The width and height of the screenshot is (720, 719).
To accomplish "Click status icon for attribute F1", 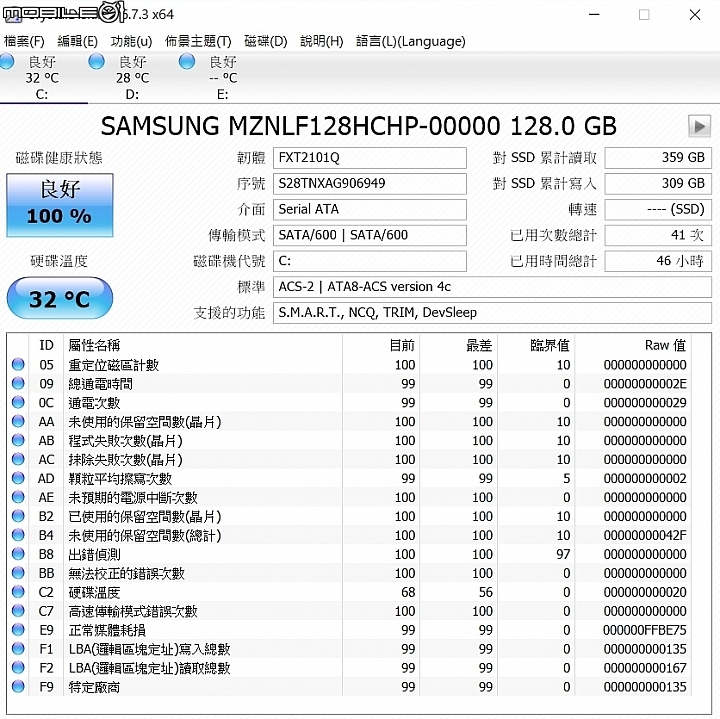I will point(18,648).
